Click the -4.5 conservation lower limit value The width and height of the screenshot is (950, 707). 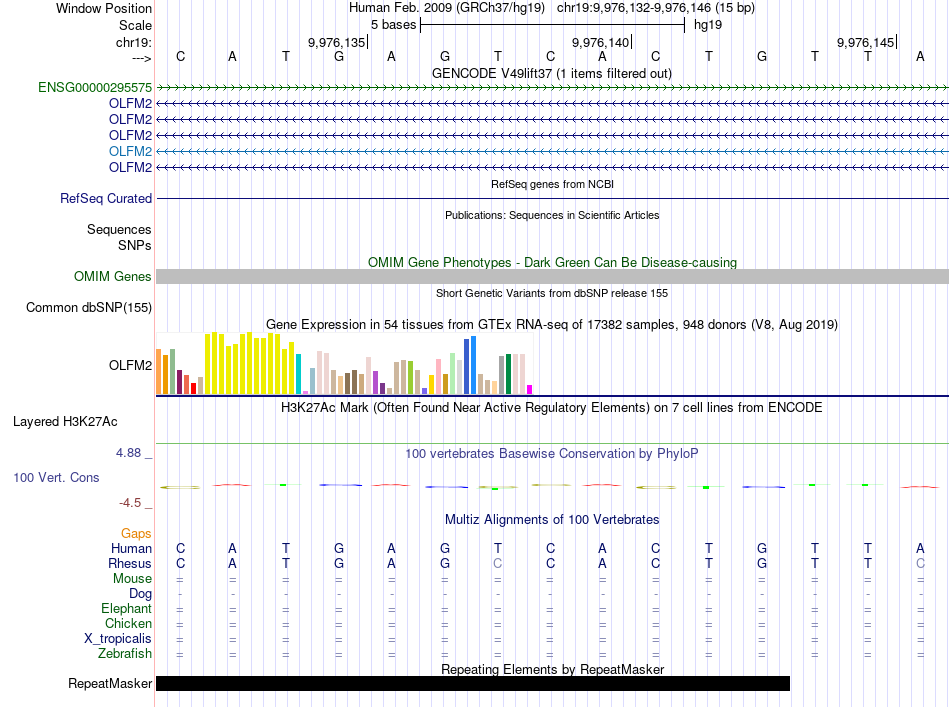[x=130, y=503]
